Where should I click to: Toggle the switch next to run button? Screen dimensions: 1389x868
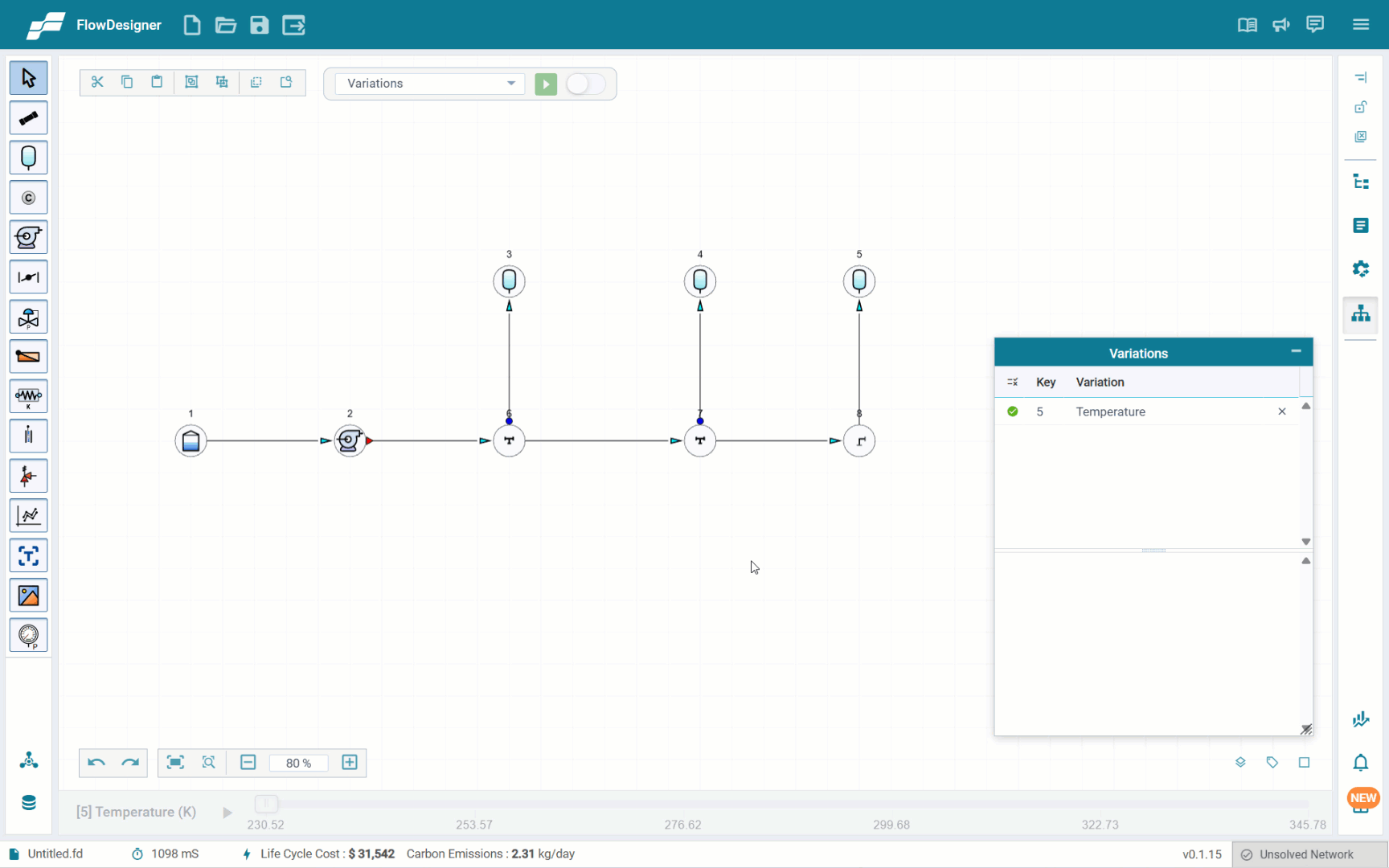585,84
